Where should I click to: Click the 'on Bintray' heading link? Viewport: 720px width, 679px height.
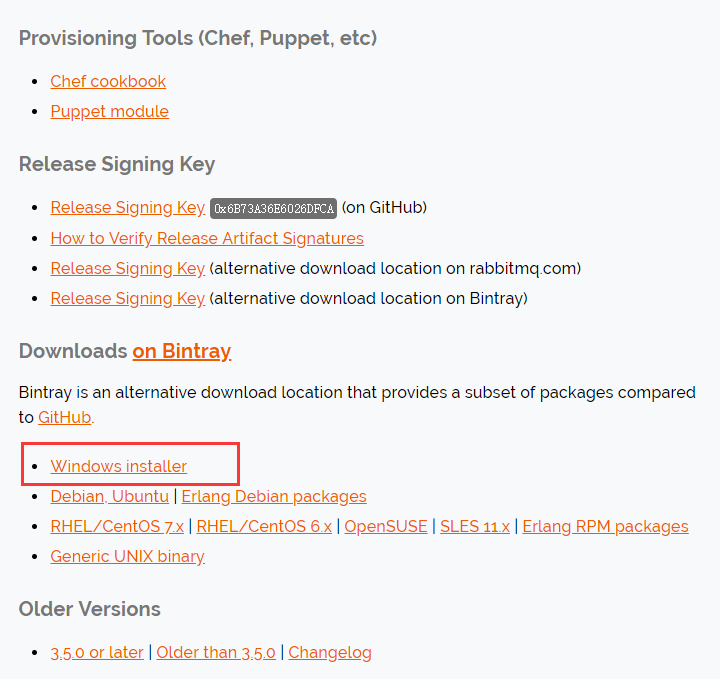pos(181,351)
